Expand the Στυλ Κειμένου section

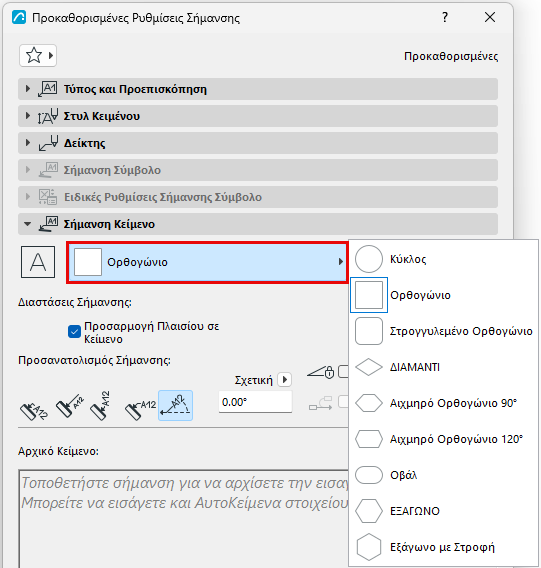pos(258,116)
